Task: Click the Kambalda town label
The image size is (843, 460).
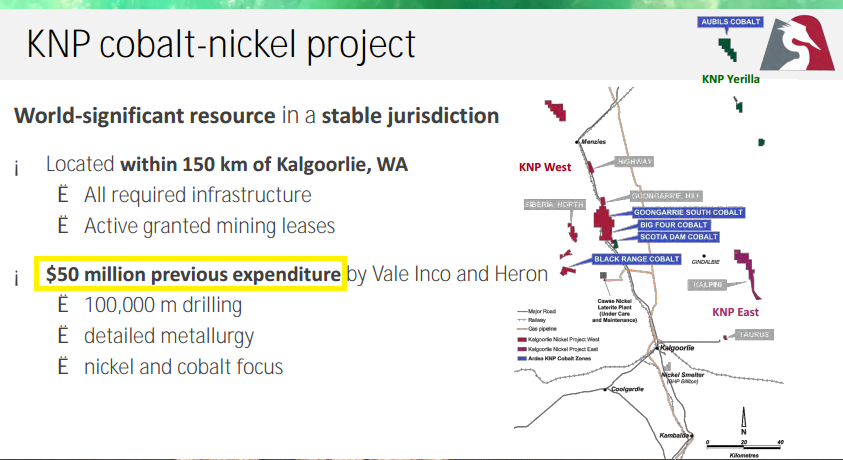Action: pyautogui.click(x=674, y=435)
